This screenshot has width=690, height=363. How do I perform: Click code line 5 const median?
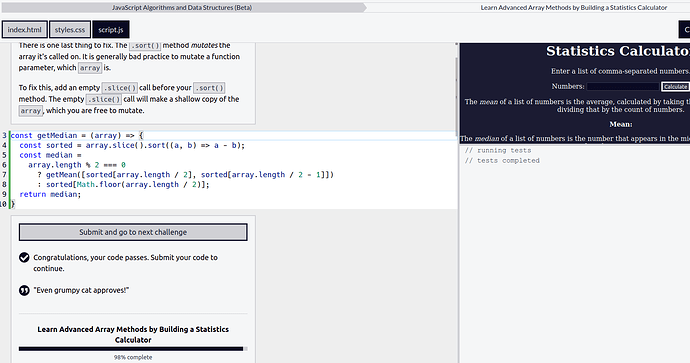point(50,155)
